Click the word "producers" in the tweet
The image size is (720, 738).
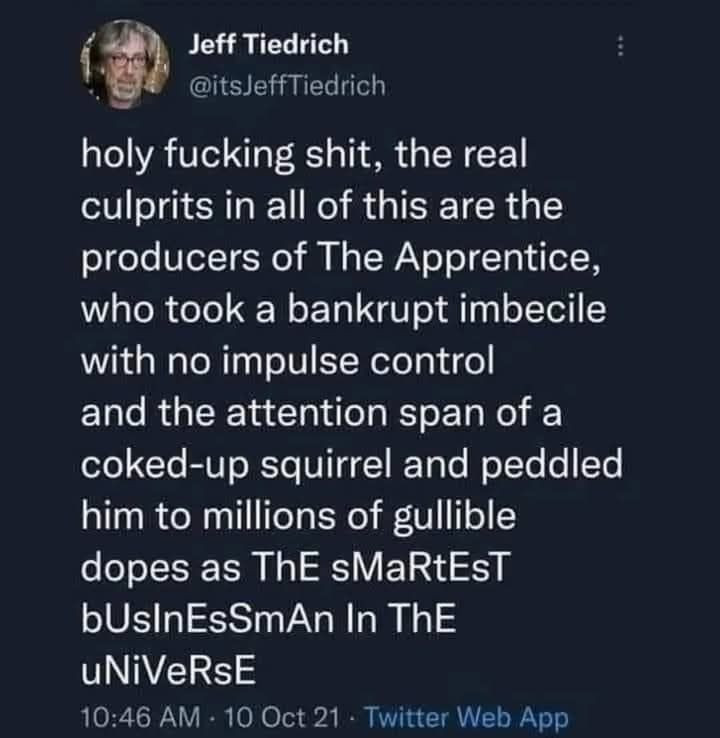click(170, 260)
